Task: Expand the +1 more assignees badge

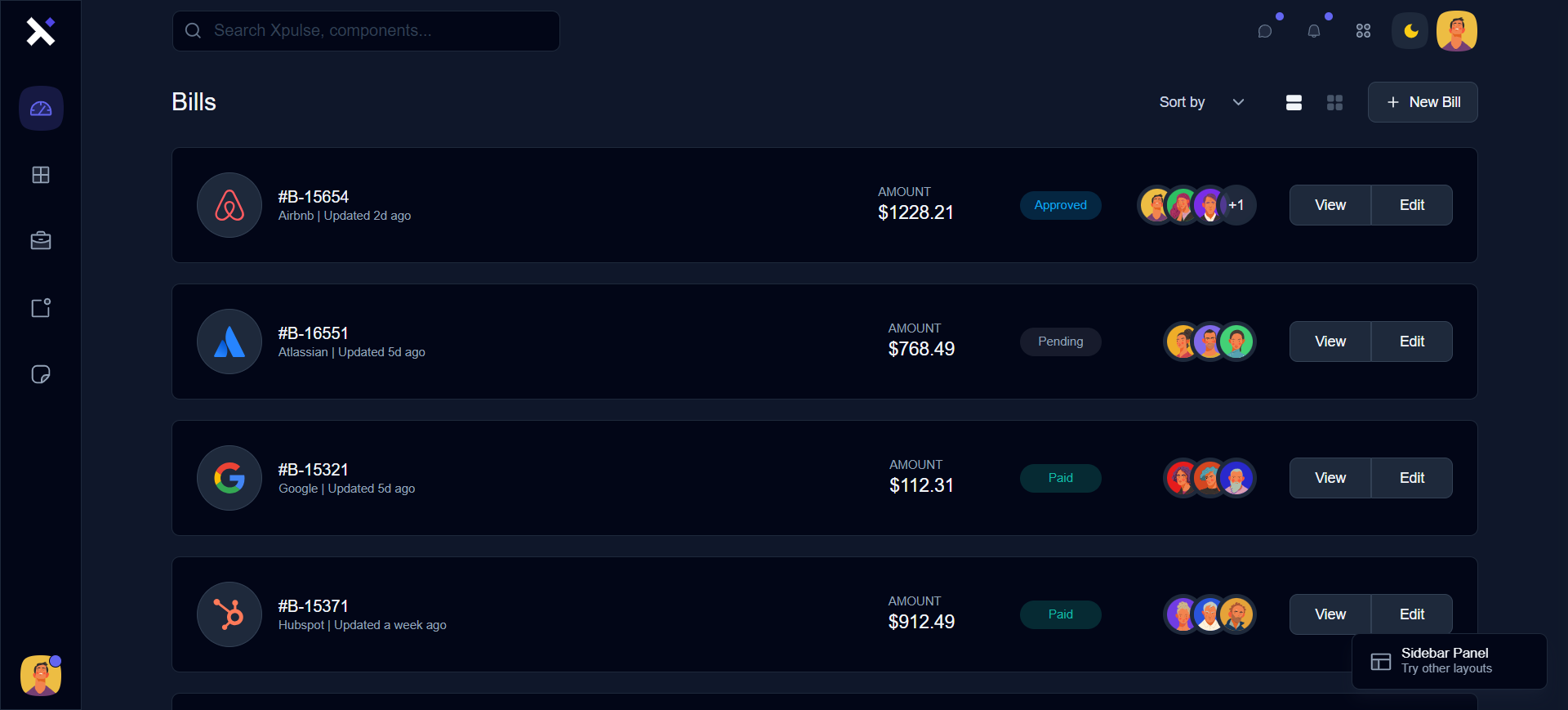Action: 1236,205
